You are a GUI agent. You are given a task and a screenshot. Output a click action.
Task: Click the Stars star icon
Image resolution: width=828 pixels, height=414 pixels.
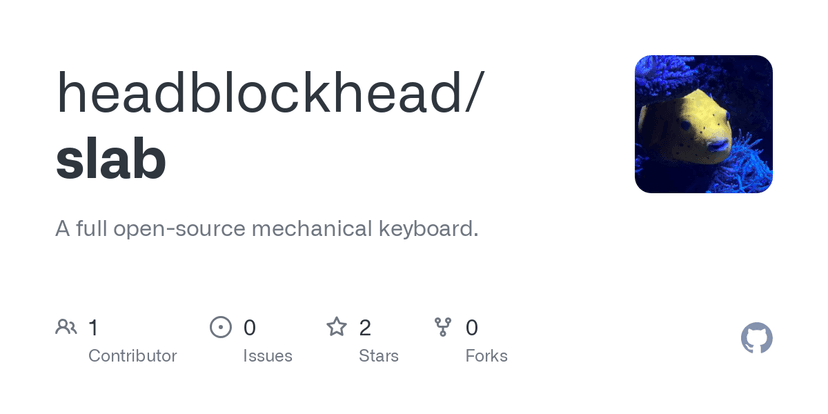(337, 327)
